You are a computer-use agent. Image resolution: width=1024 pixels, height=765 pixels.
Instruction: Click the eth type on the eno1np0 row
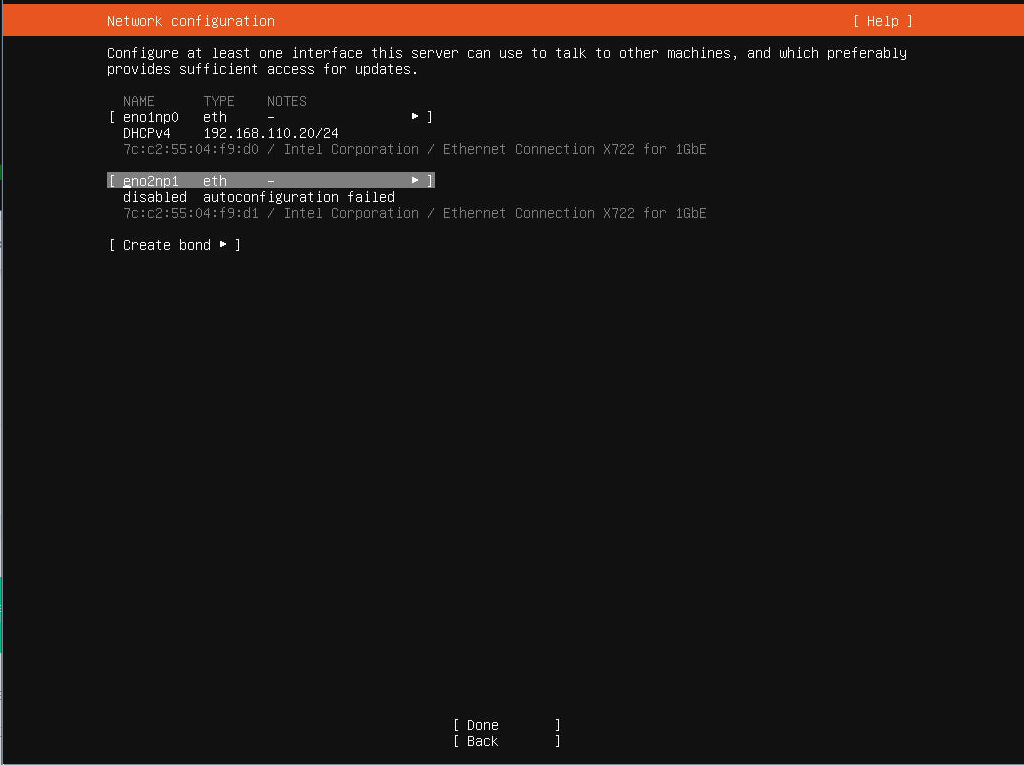click(x=214, y=117)
